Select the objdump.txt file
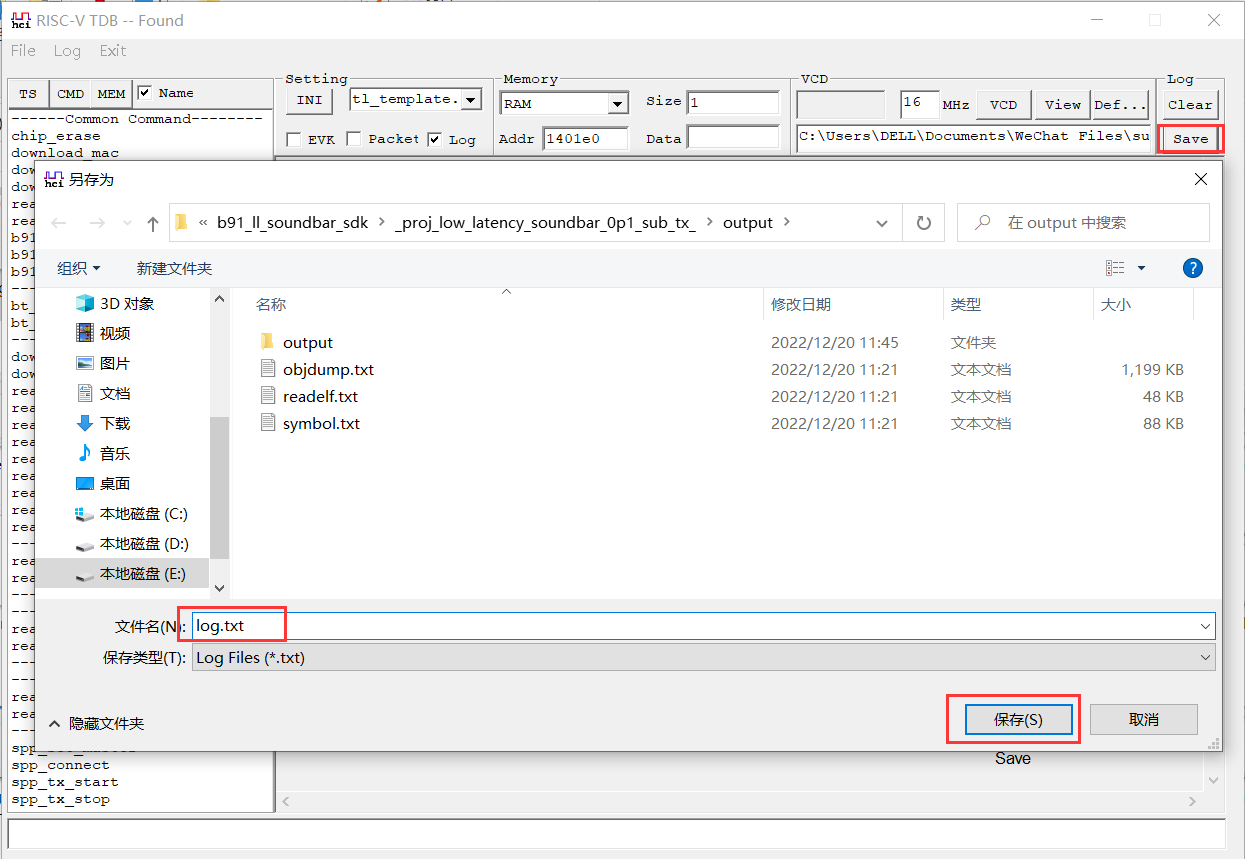The image size is (1245, 859). (328, 369)
